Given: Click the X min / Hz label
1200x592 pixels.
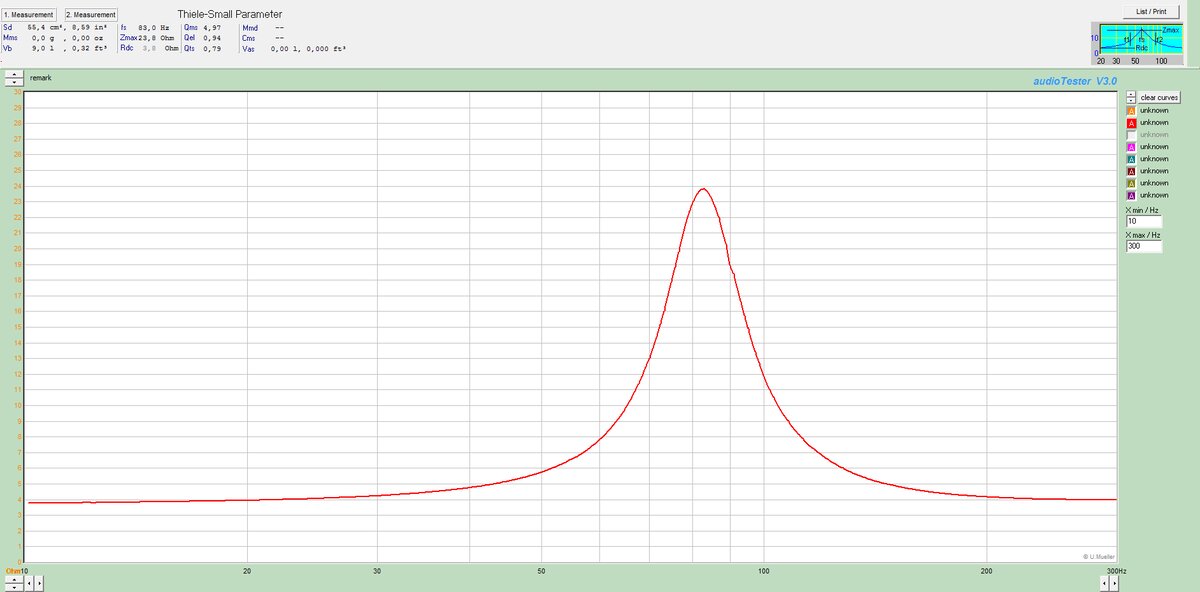Looking at the screenshot, I should click(x=1142, y=210).
